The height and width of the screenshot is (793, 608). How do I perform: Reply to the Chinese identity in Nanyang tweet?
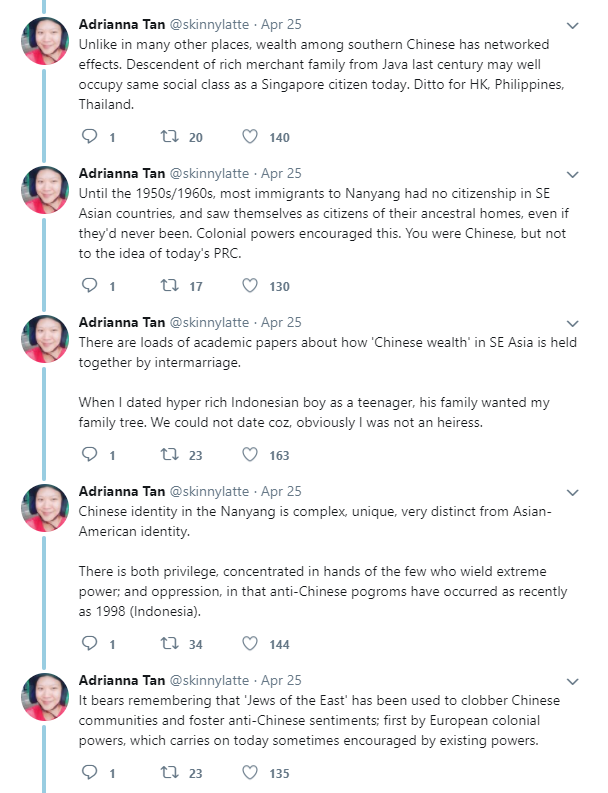pyautogui.click(x=89, y=644)
